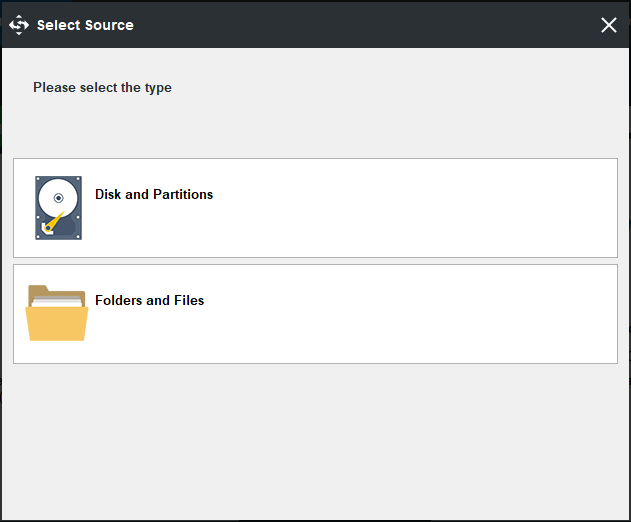Click empty space right of Disk and Partitions

click(420, 208)
